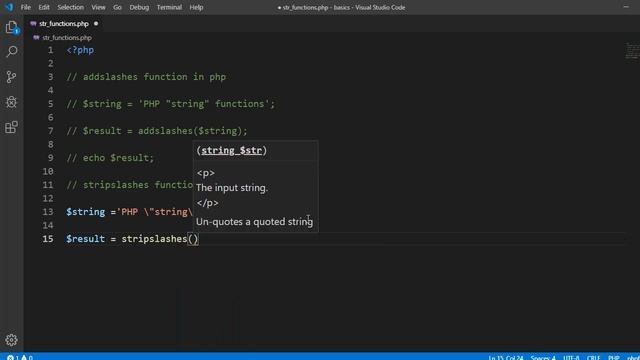Viewport: 640px width, 360px height.
Task: Click the Visual Studio Code logo icon
Action: pyautogui.click(x=9, y=7)
